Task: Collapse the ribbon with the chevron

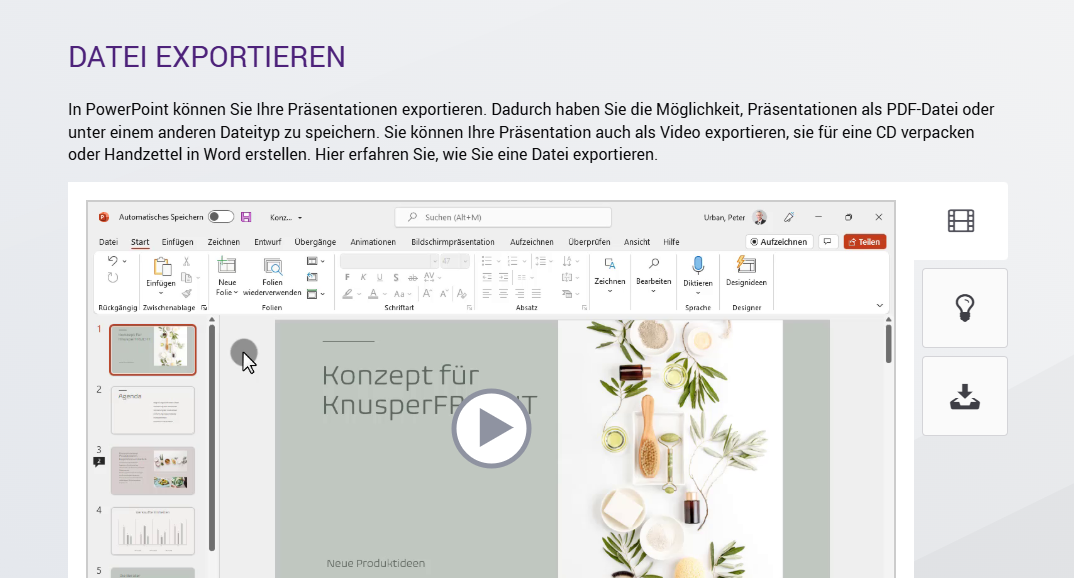Action: [x=880, y=305]
